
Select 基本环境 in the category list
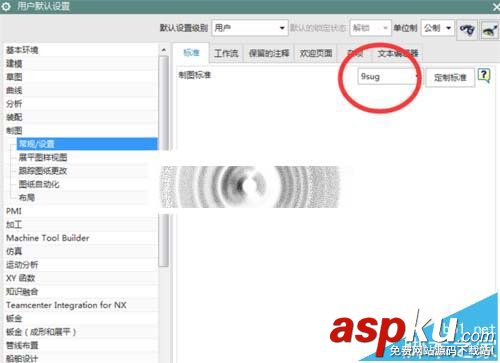click(81, 50)
